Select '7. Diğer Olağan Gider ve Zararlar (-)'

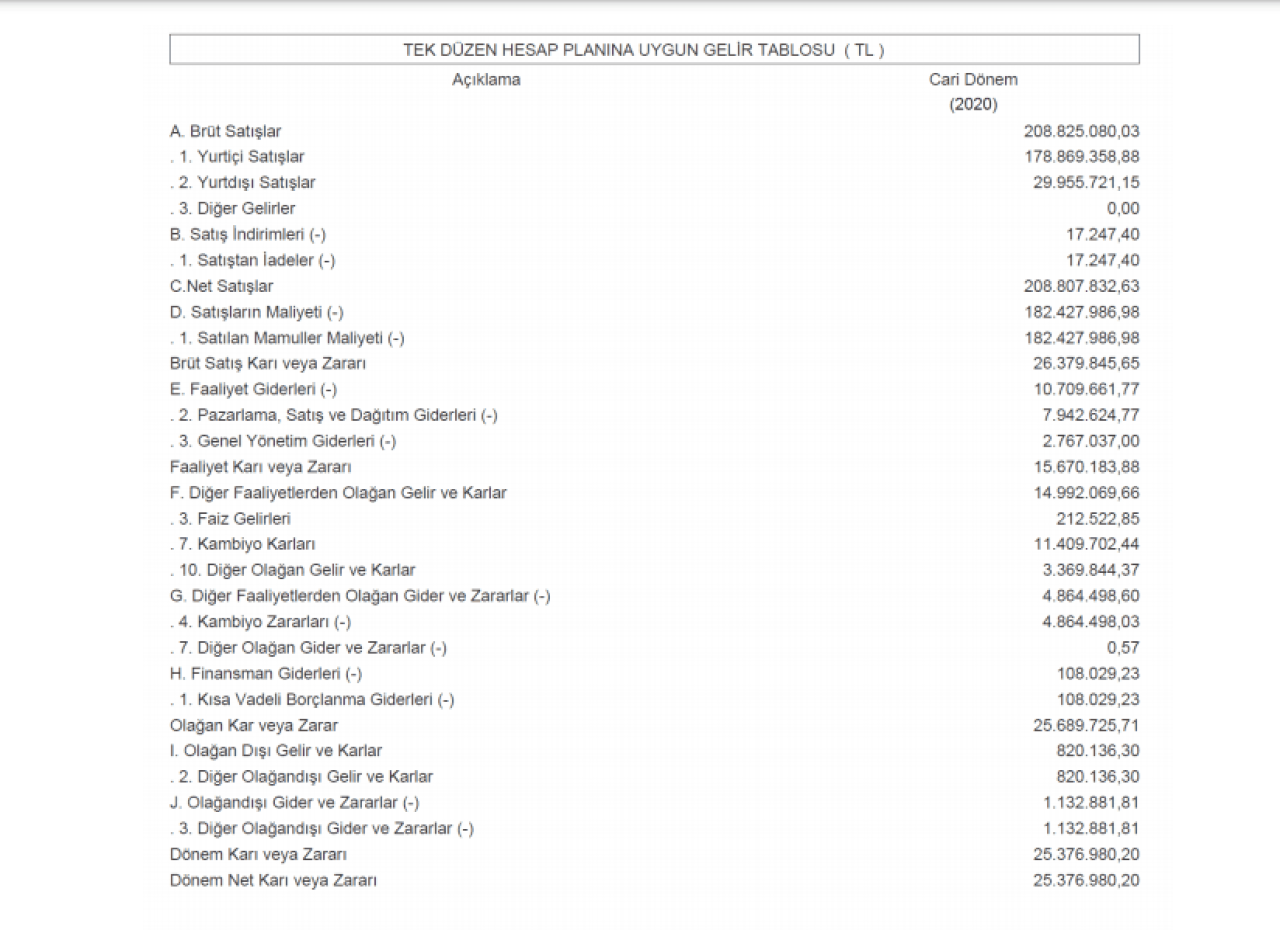[308, 648]
